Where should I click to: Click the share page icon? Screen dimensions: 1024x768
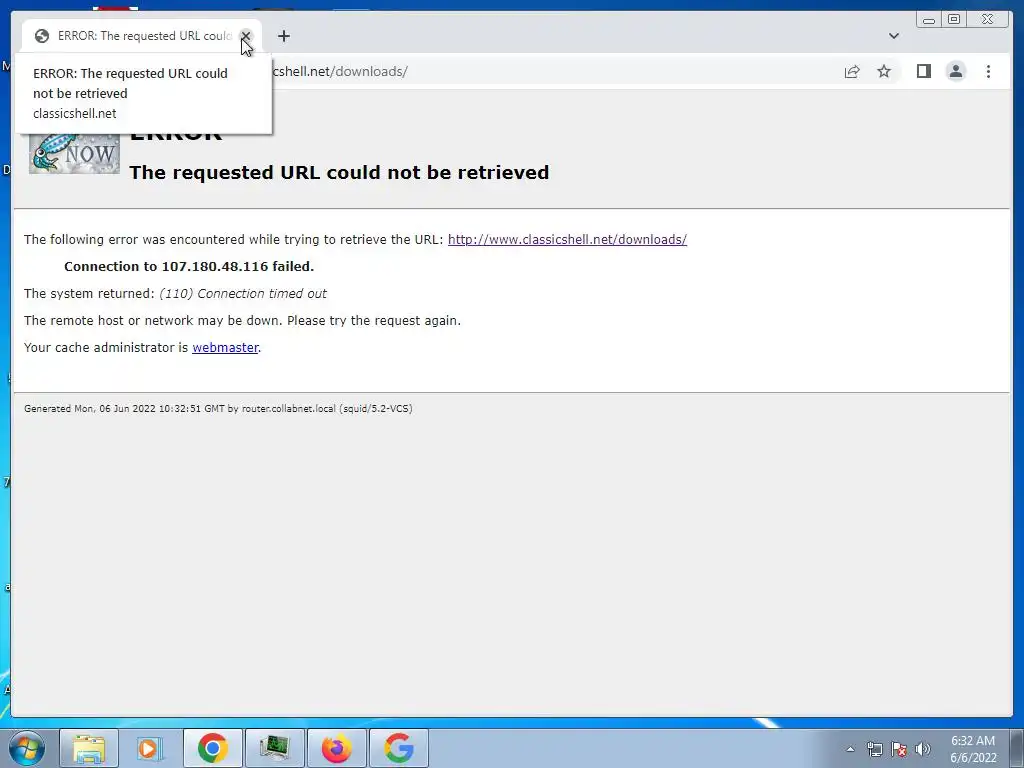[852, 71]
